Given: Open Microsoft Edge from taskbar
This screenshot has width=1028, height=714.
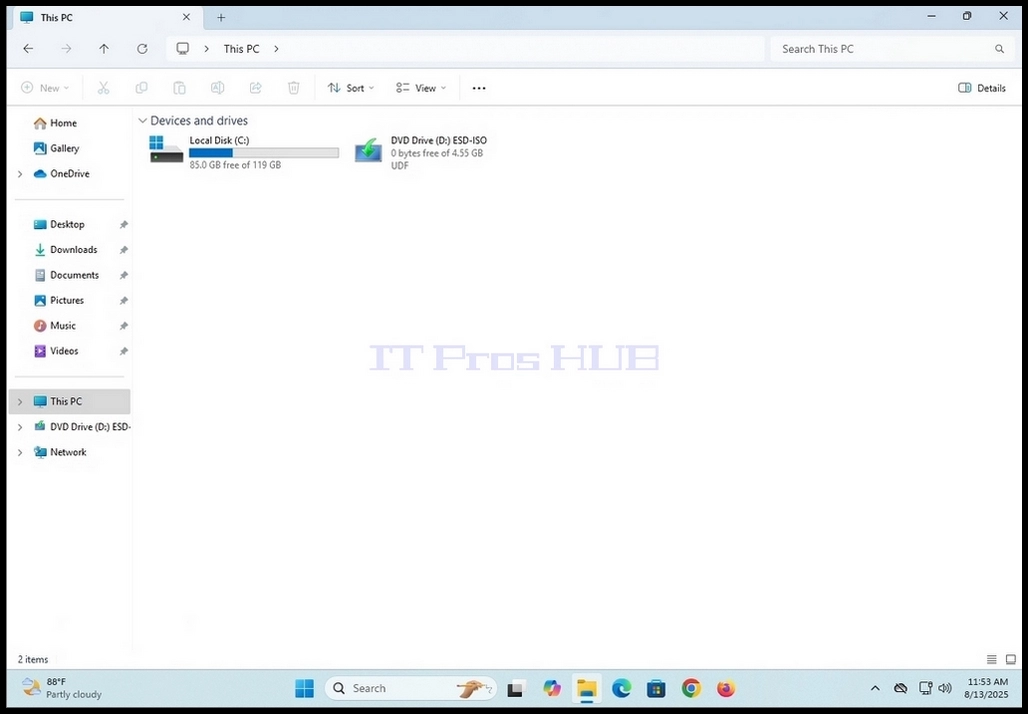Looking at the screenshot, I should (622, 688).
